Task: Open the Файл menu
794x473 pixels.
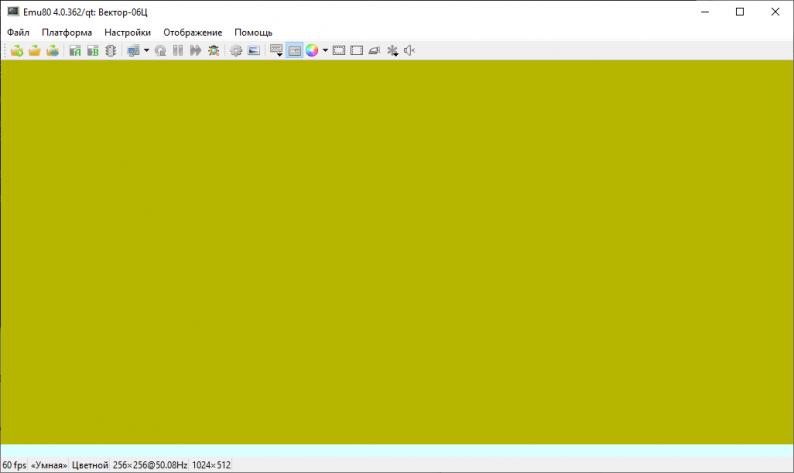Action: coord(18,32)
